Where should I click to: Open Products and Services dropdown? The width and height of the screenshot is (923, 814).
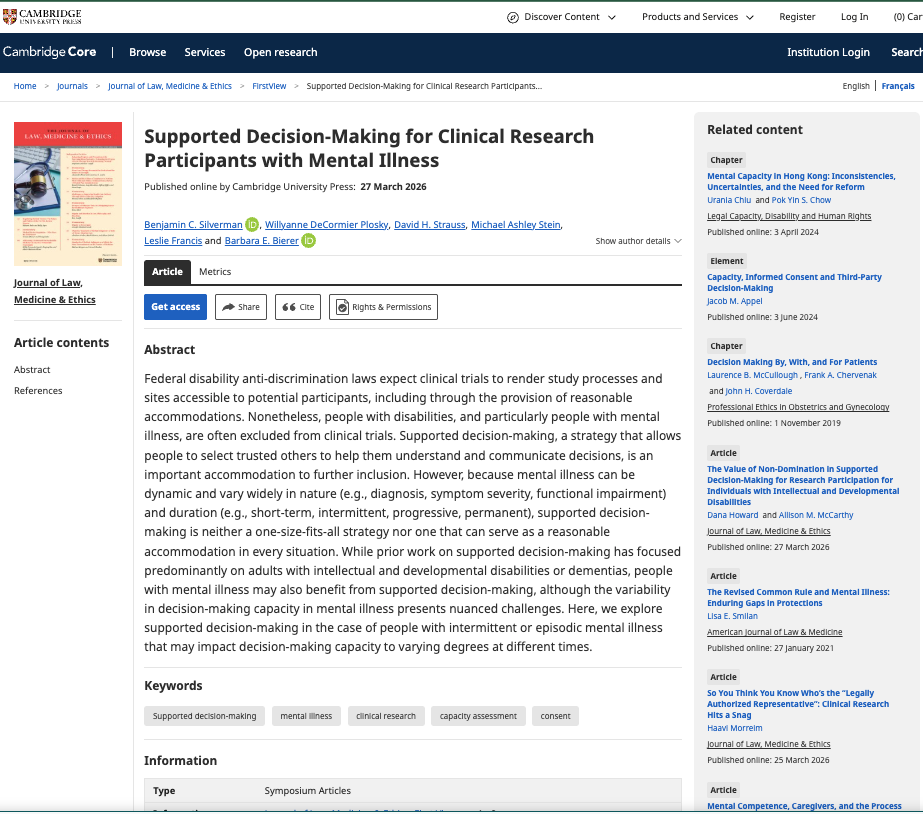point(697,17)
